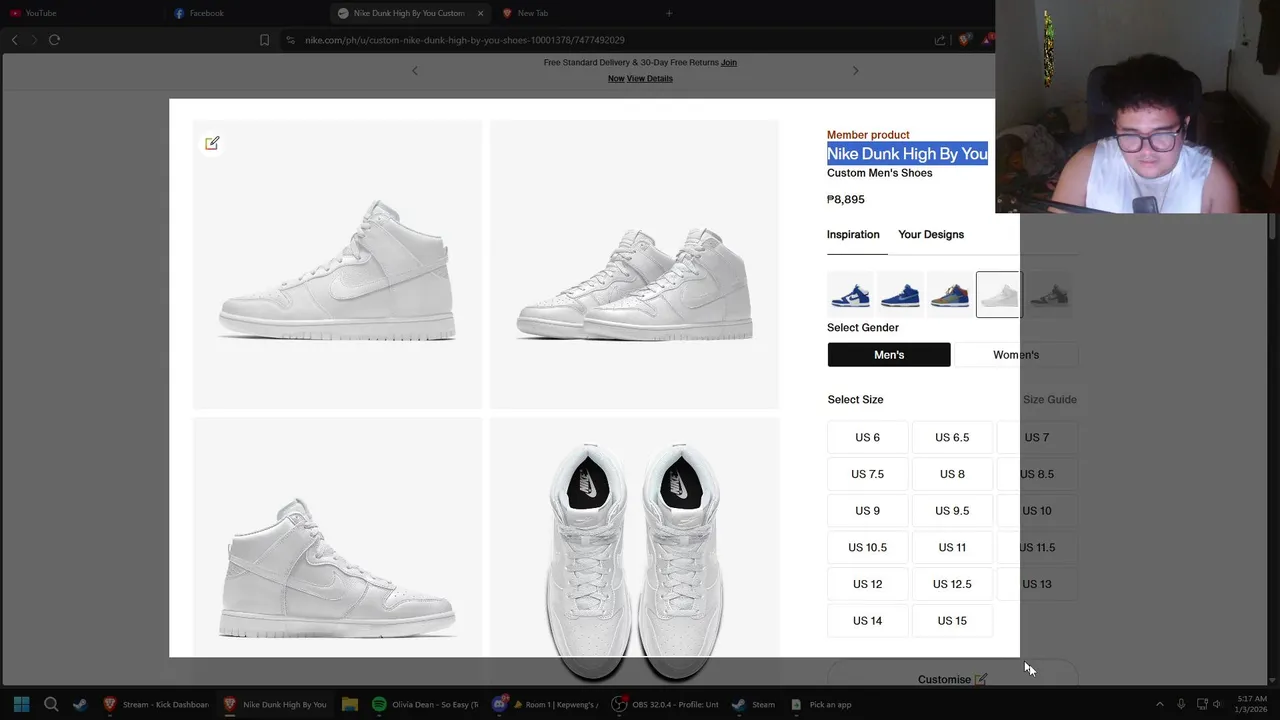Switch to the New Tab browser tab
1280x720 pixels.
tap(532, 13)
